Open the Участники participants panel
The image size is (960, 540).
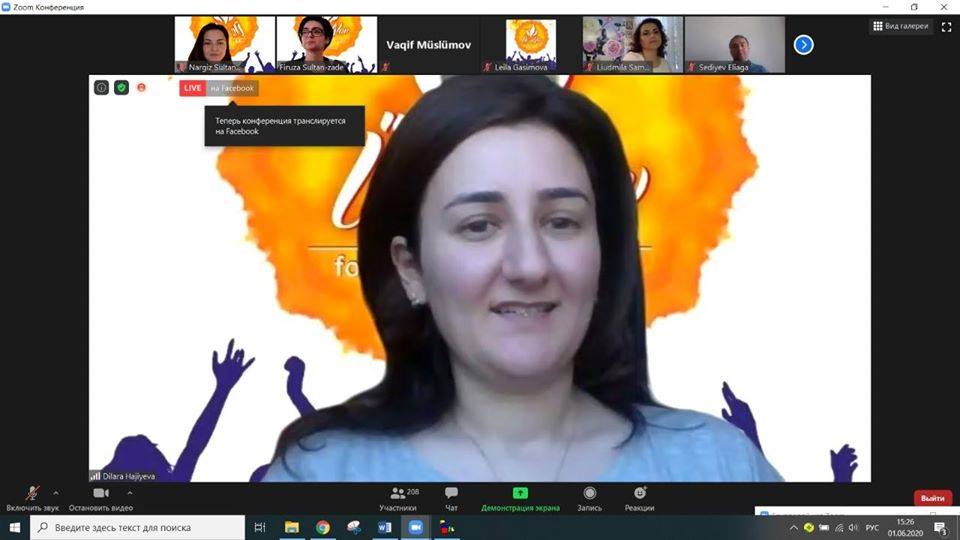tap(398, 494)
